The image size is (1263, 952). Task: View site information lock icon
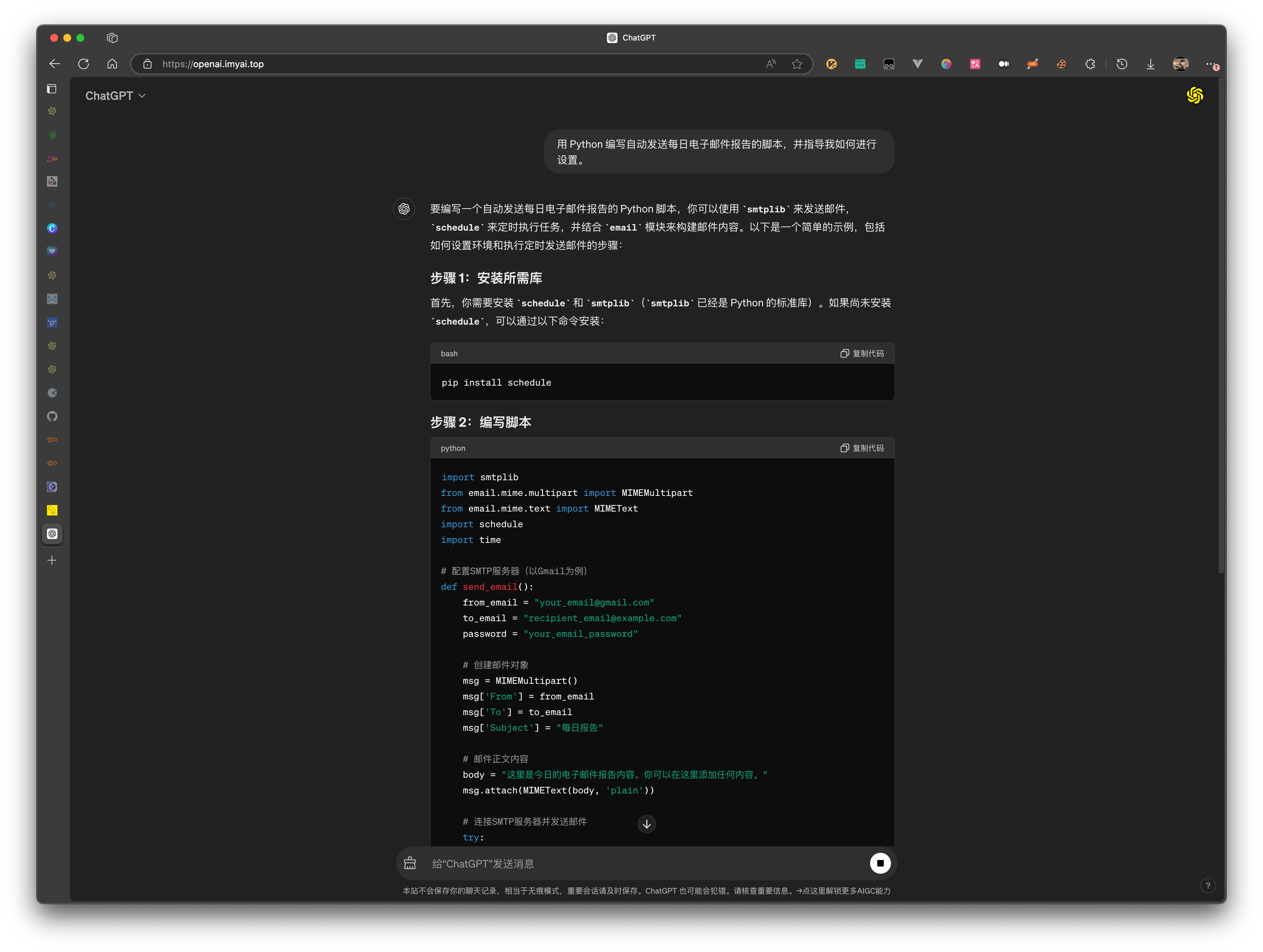point(147,64)
